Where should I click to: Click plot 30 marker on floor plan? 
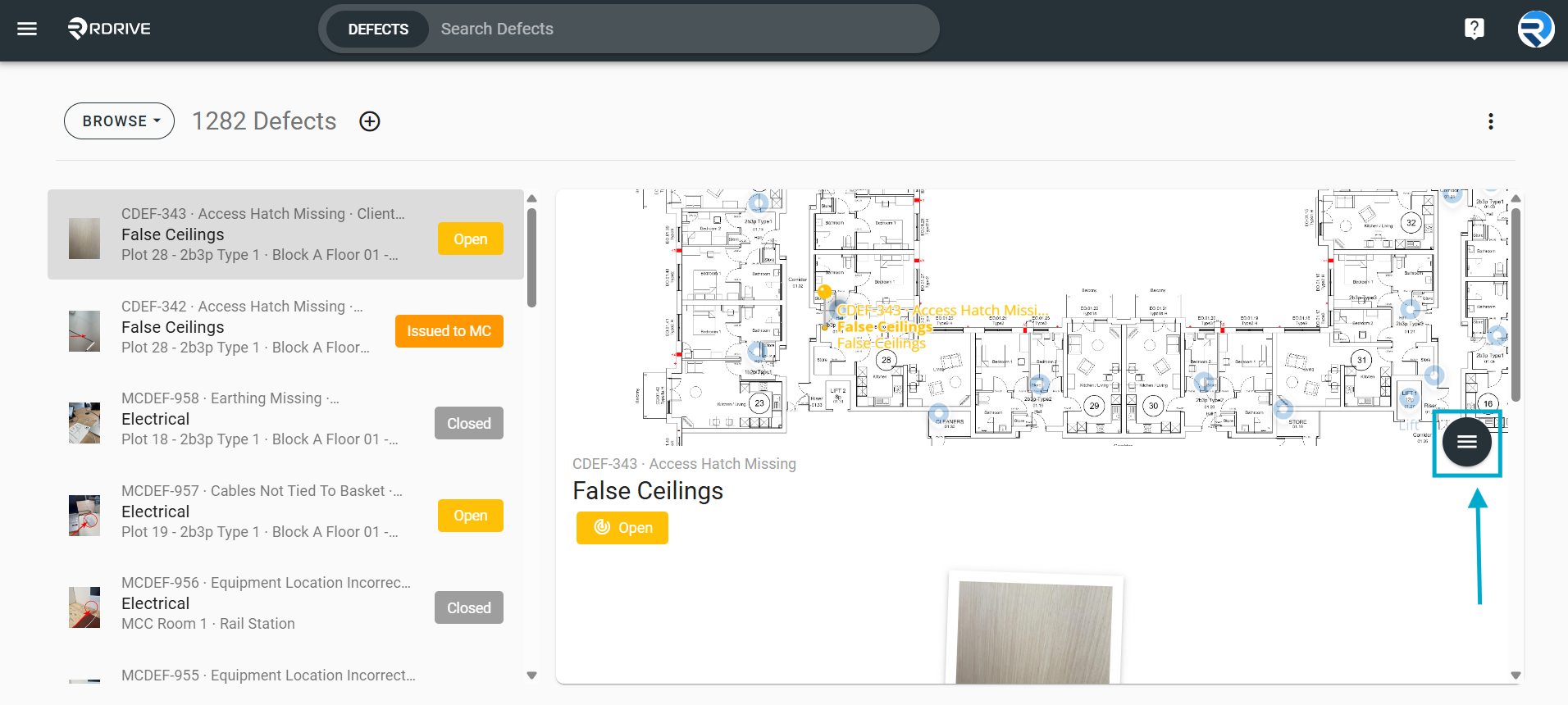[1153, 406]
